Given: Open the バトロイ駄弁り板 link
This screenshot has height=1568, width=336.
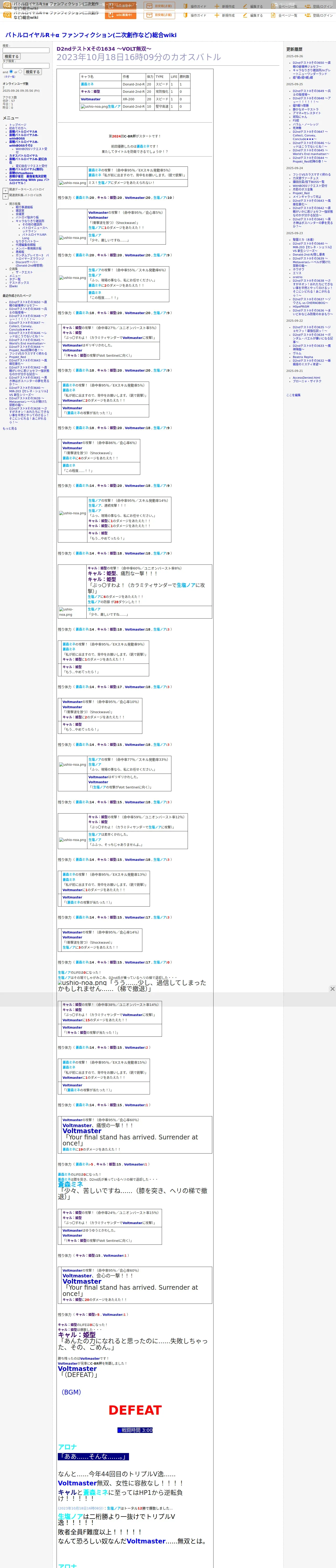Looking at the screenshot, I should pos(27,217).
